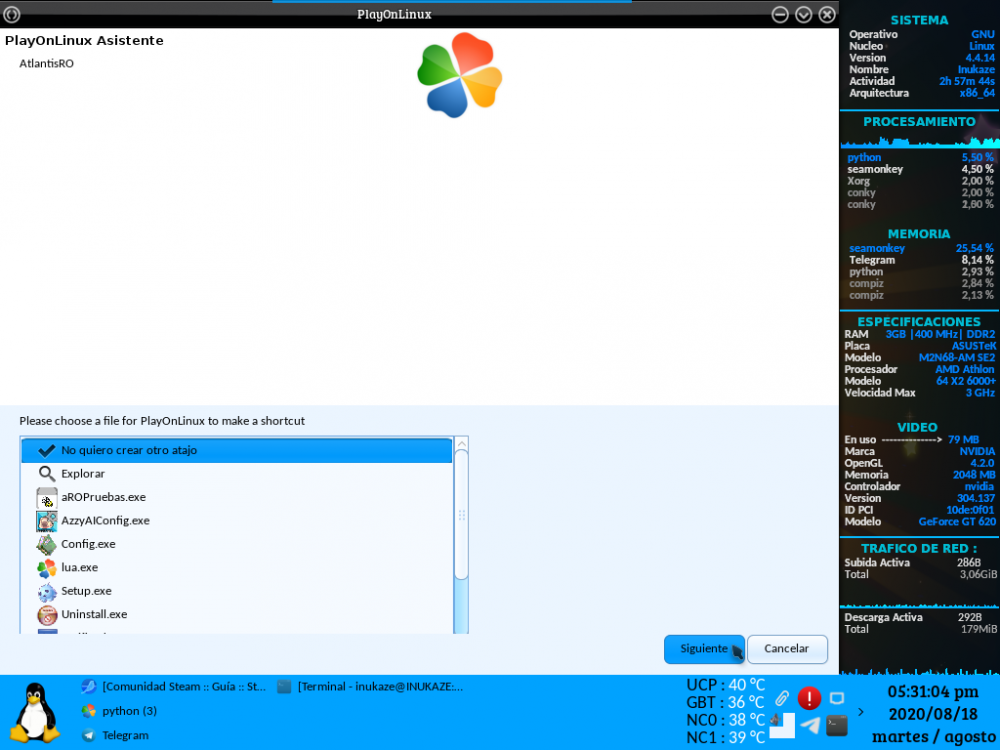Click the file list scrollbar thumb
Screen dimensions: 1000x750
click(461, 515)
